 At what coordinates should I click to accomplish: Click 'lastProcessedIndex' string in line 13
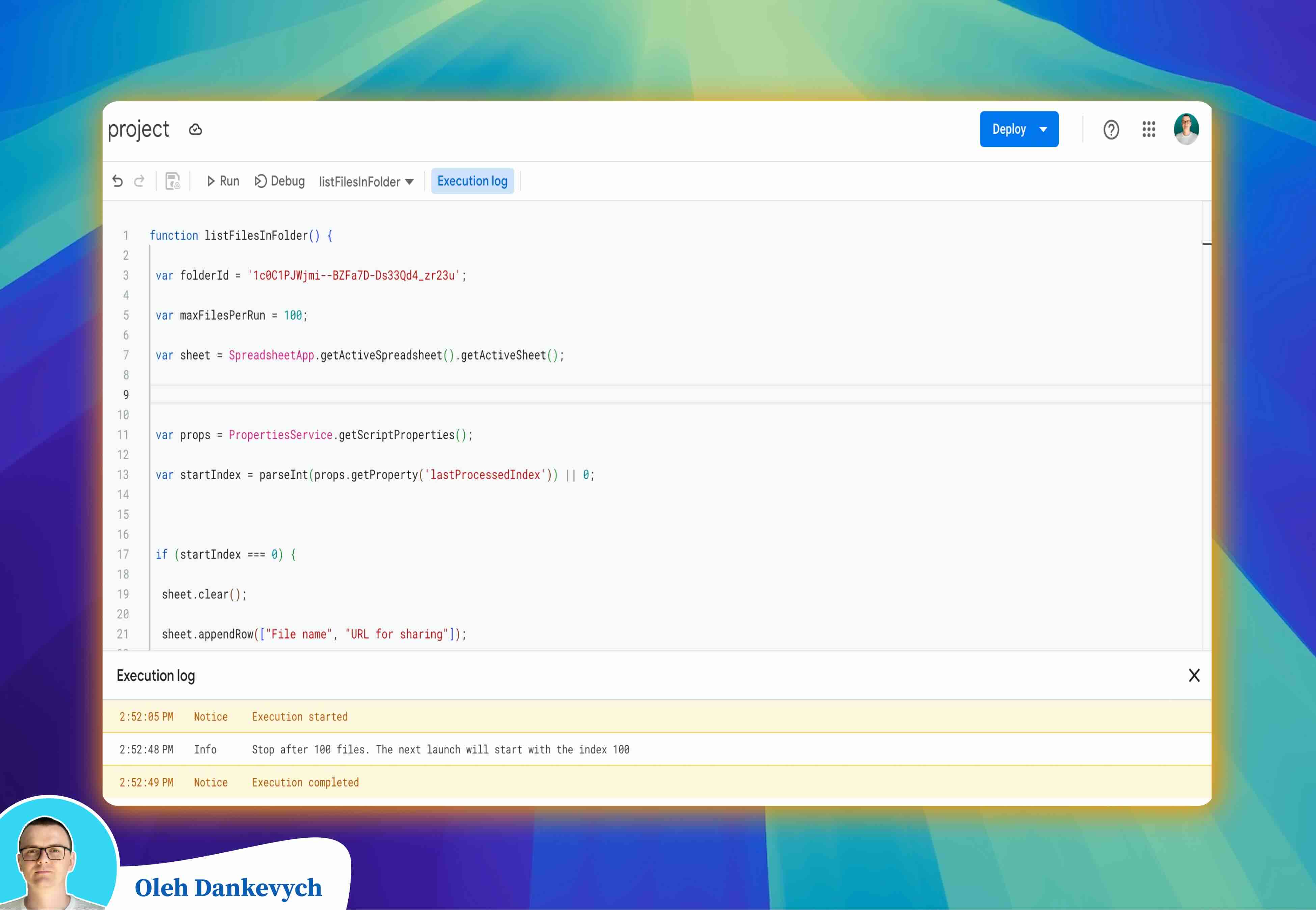485,475
